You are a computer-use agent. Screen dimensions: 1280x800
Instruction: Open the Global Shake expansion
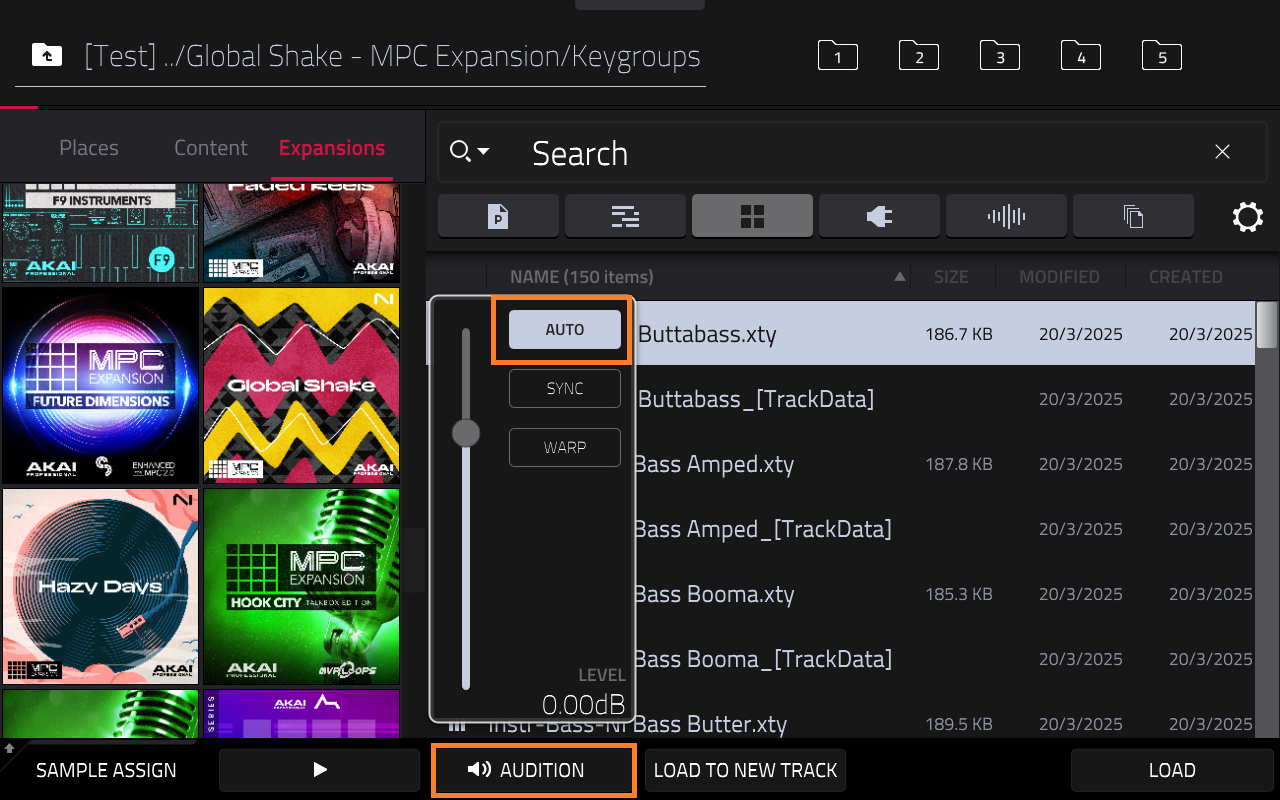tap(301, 385)
